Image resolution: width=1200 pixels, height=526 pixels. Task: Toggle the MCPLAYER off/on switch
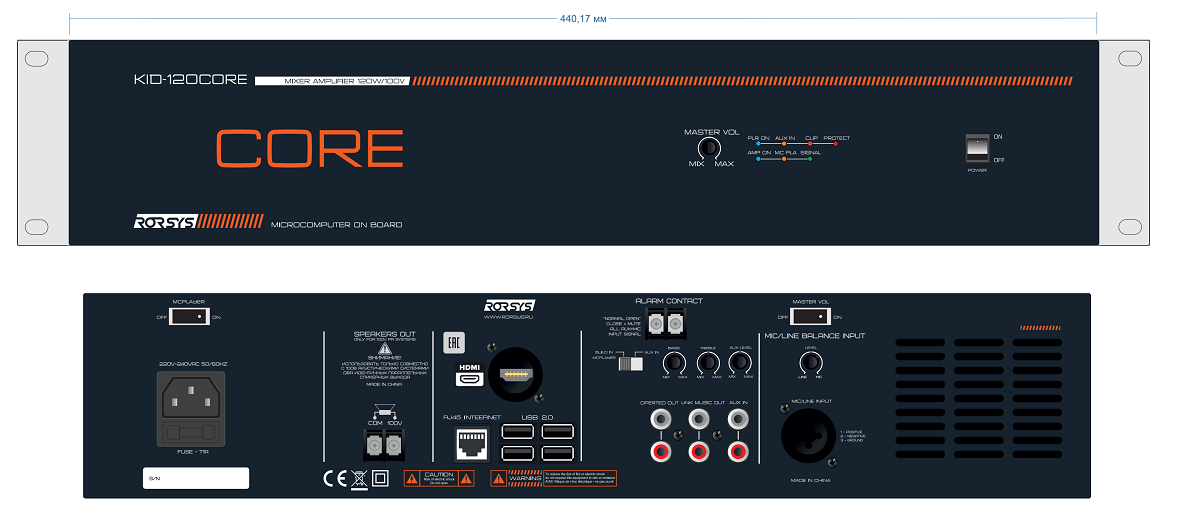point(190,317)
